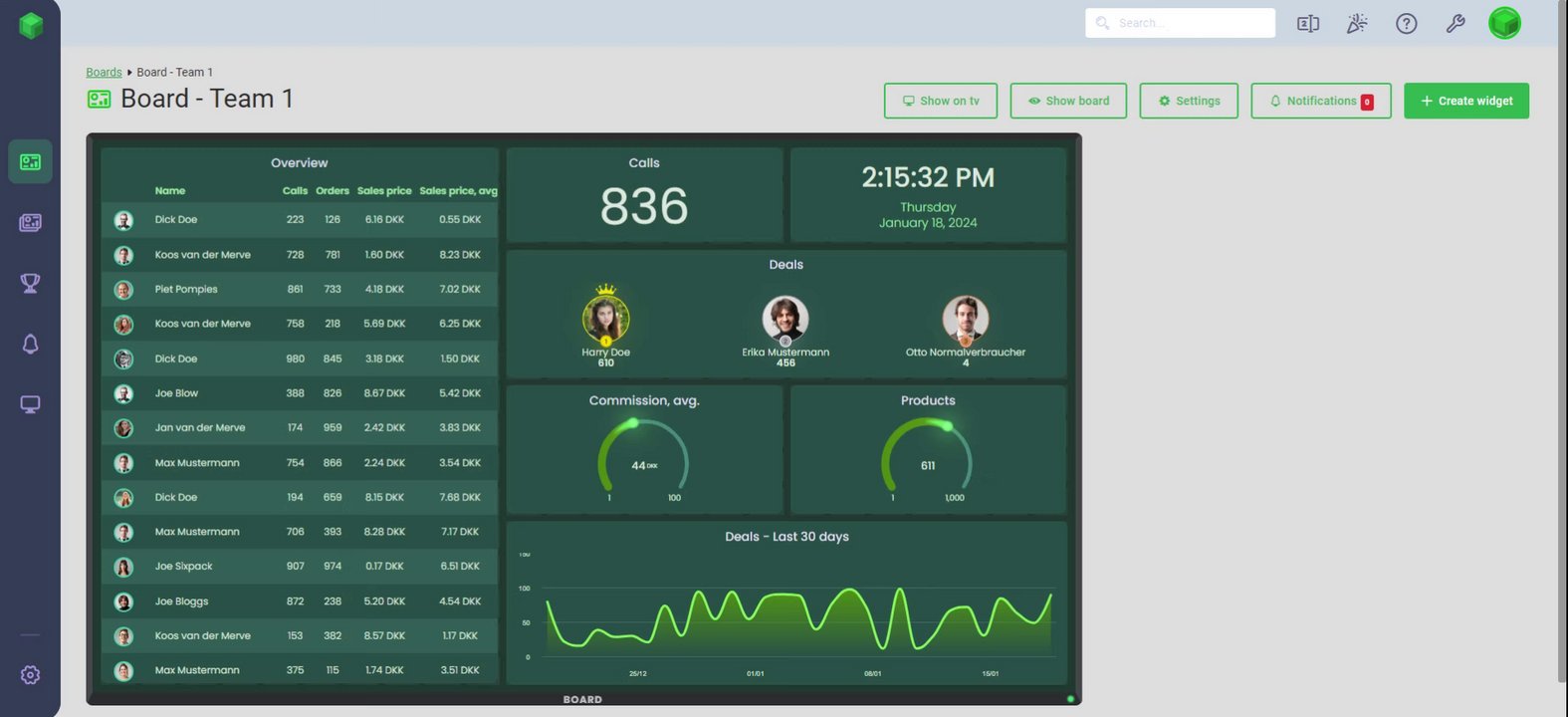Click Joe Sixpack's avatar in Overview
The width and height of the screenshot is (1568, 717).
pyautogui.click(x=123, y=567)
